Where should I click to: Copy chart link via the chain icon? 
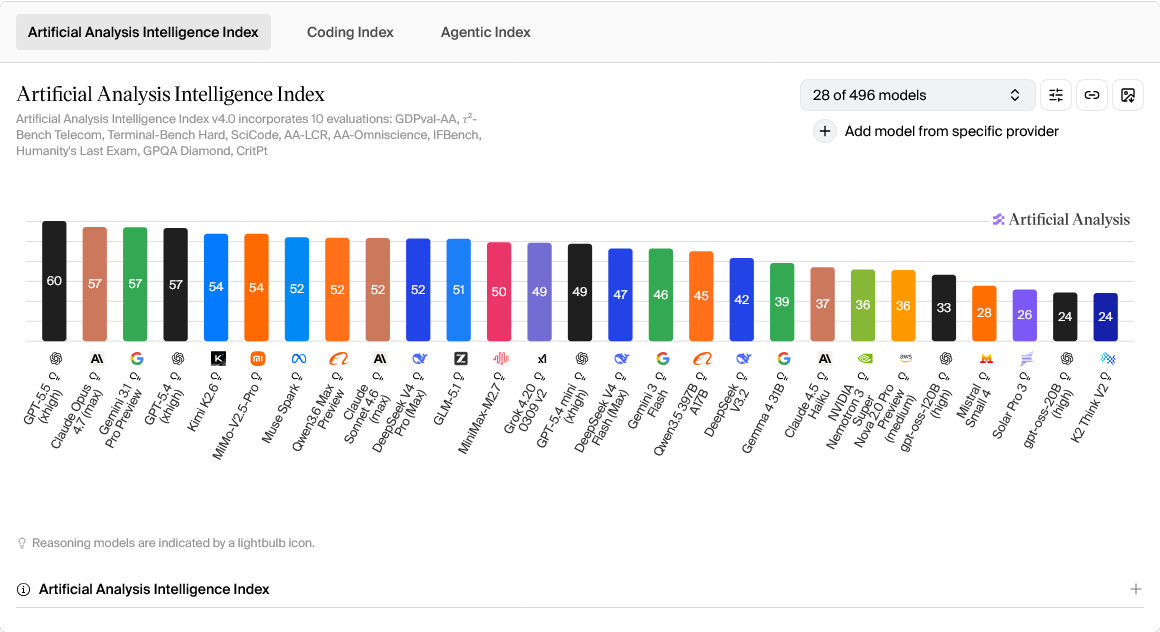click(x=1092, y=95)
